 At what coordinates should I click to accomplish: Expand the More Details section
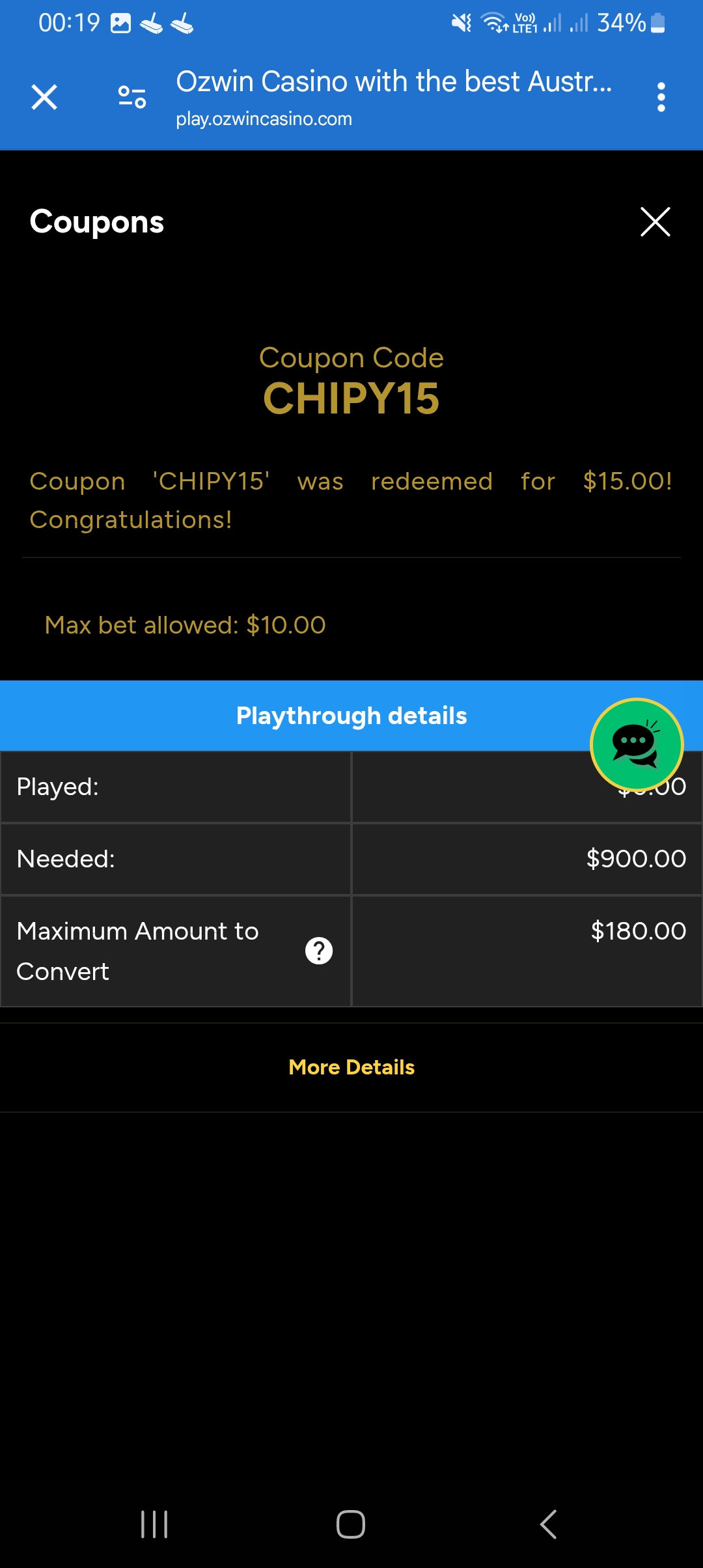click(351, 1067)
